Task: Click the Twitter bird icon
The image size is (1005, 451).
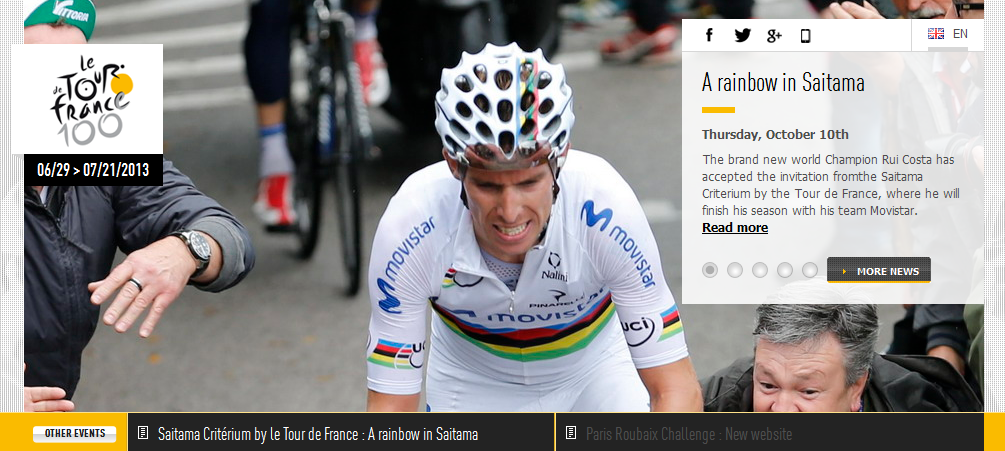Action: pos(742,35)
